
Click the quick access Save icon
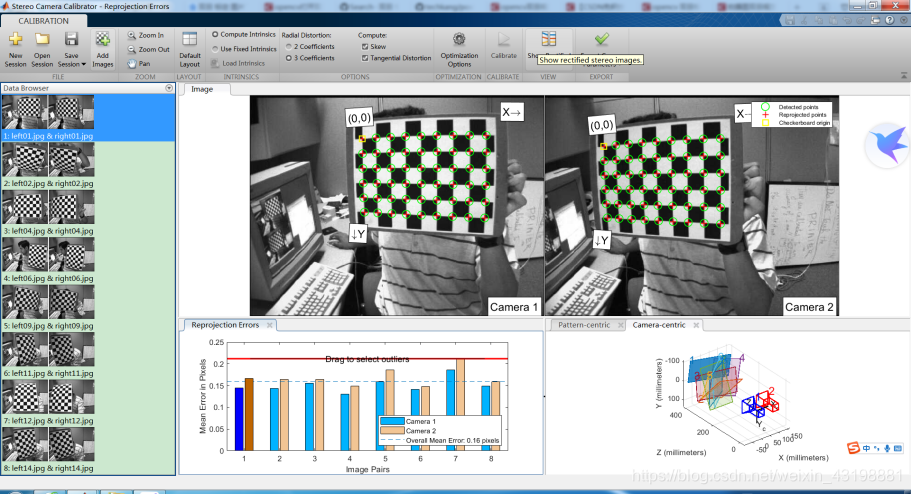[x=790, y=20]
